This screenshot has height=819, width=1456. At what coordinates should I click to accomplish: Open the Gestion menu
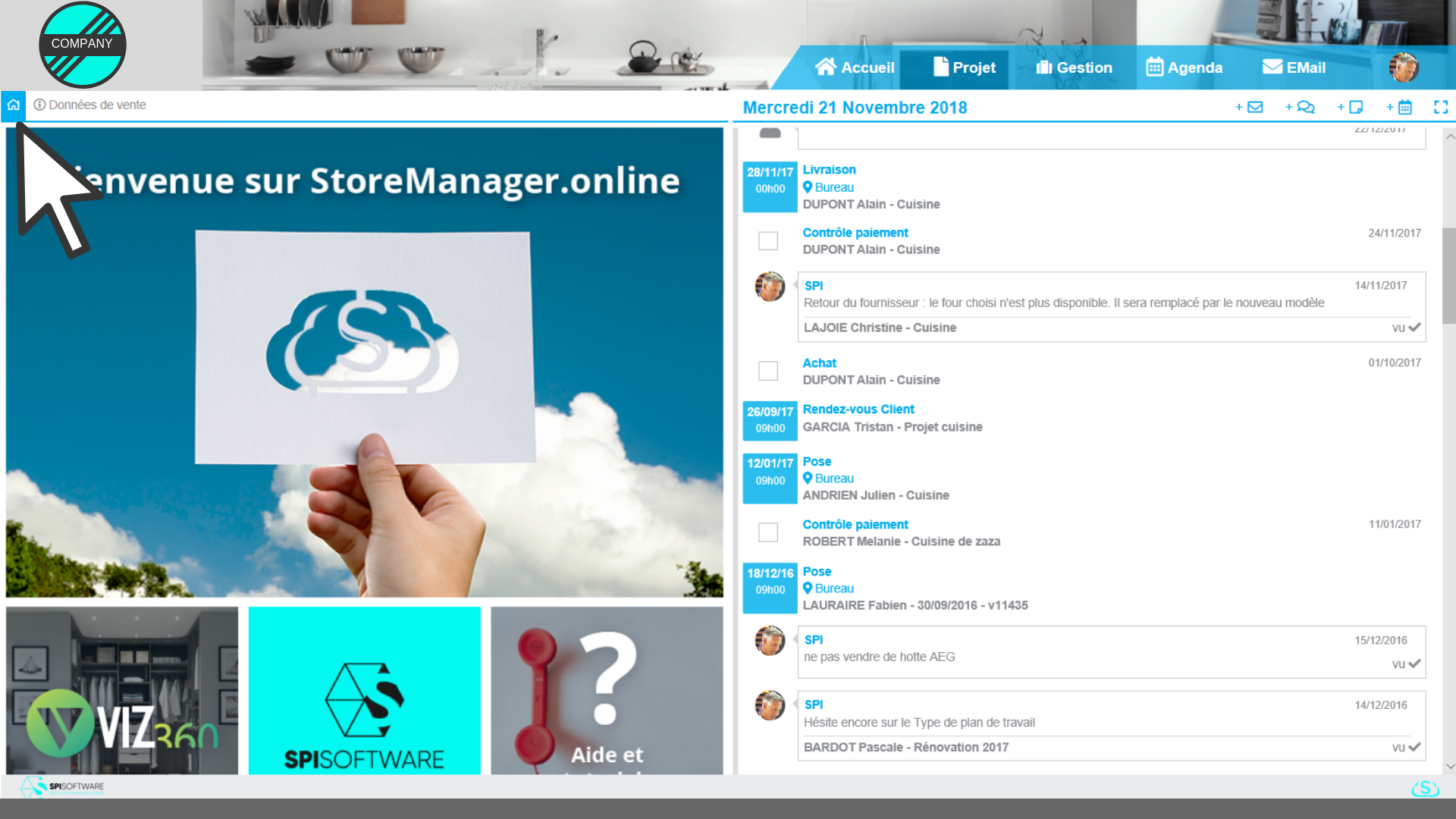point(1074,67)
